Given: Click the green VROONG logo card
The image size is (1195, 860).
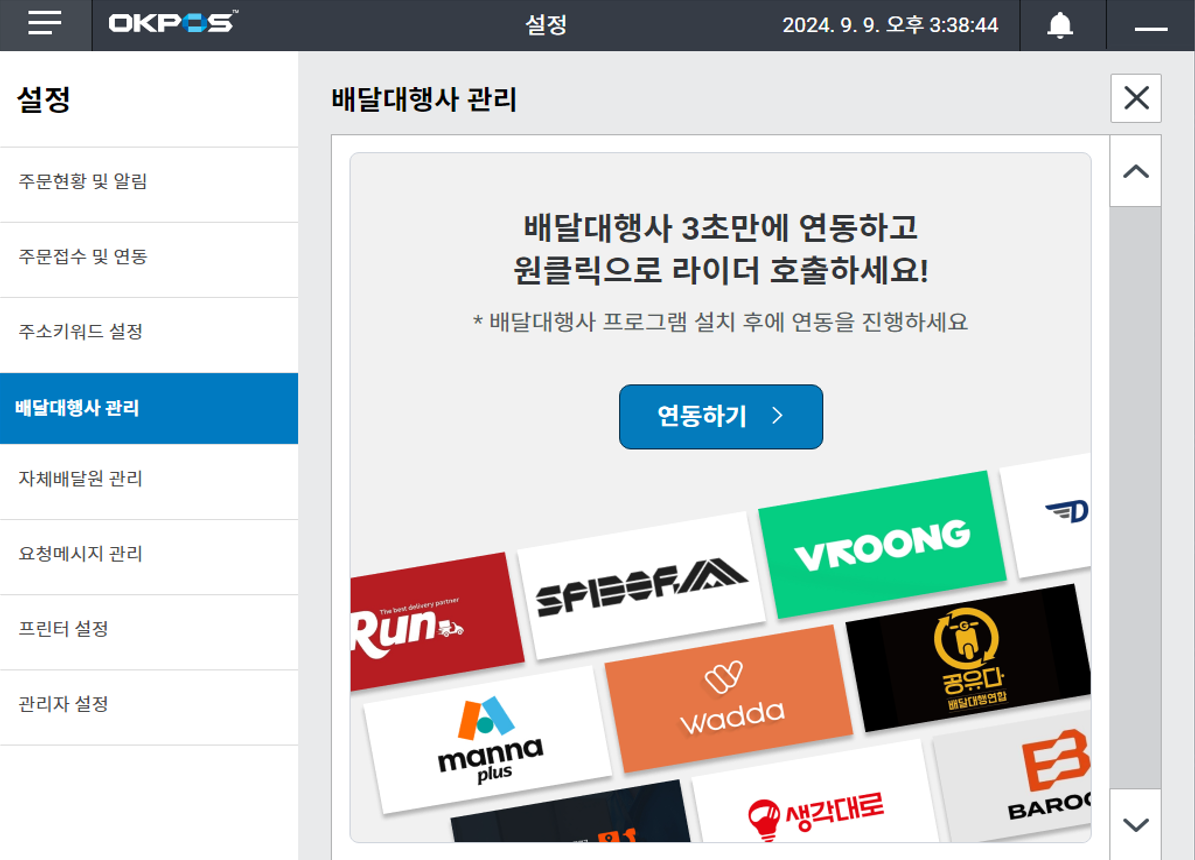Looking at the screenshot, I should pos(880,545).
